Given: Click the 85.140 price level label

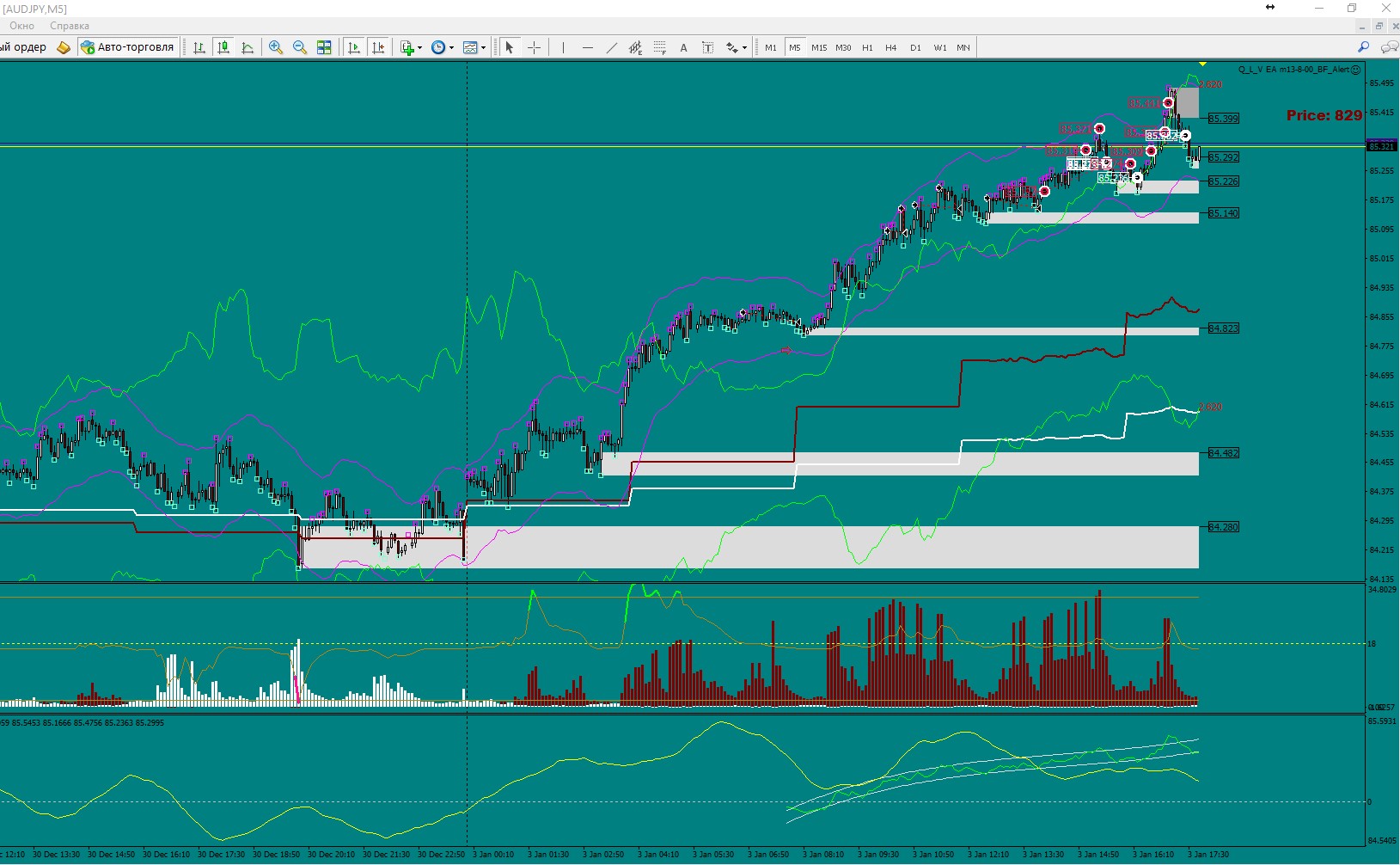Looking at the screenshot, I should (x=1223, y=213).
